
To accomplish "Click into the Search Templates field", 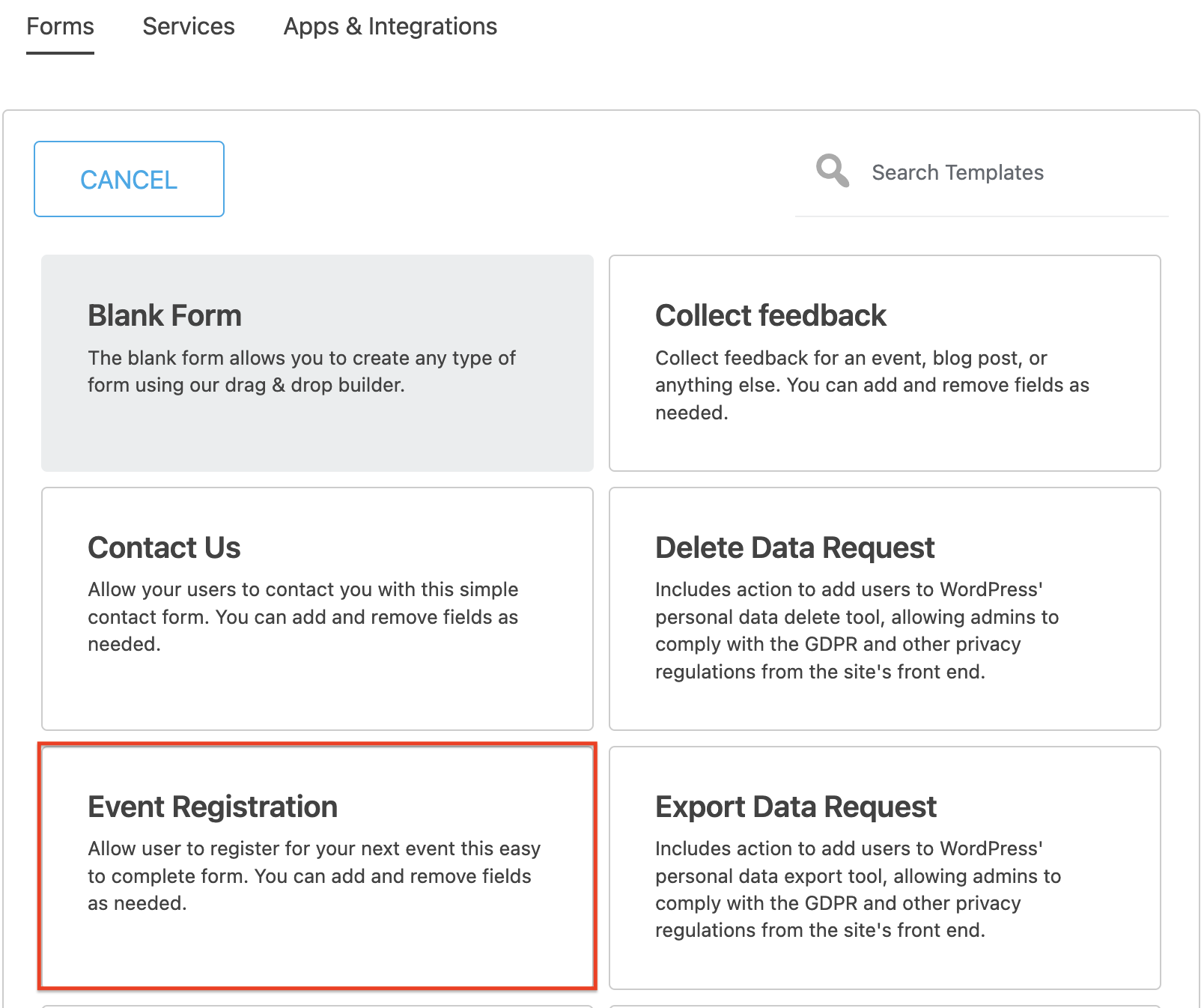I will pyautogui.click(x=981, y=172).
